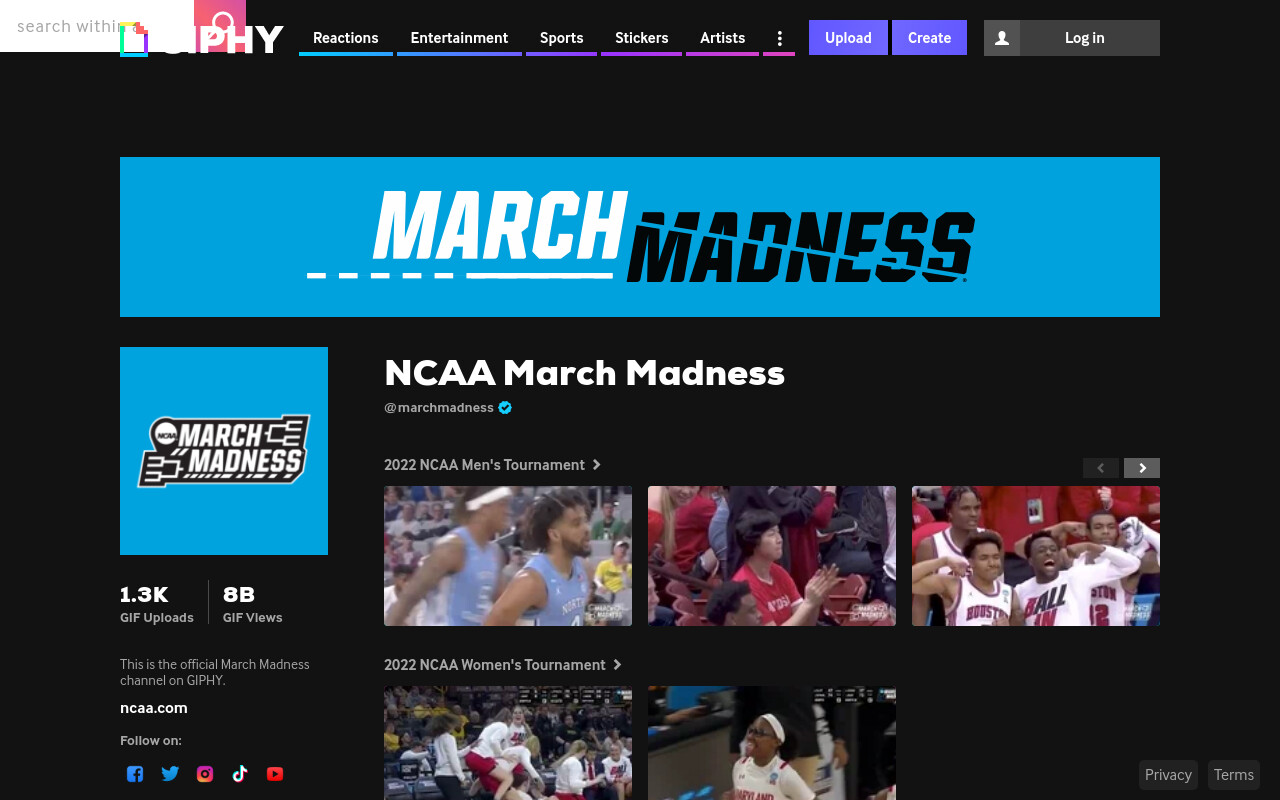Click the Upload button

(x=848, y=38)
